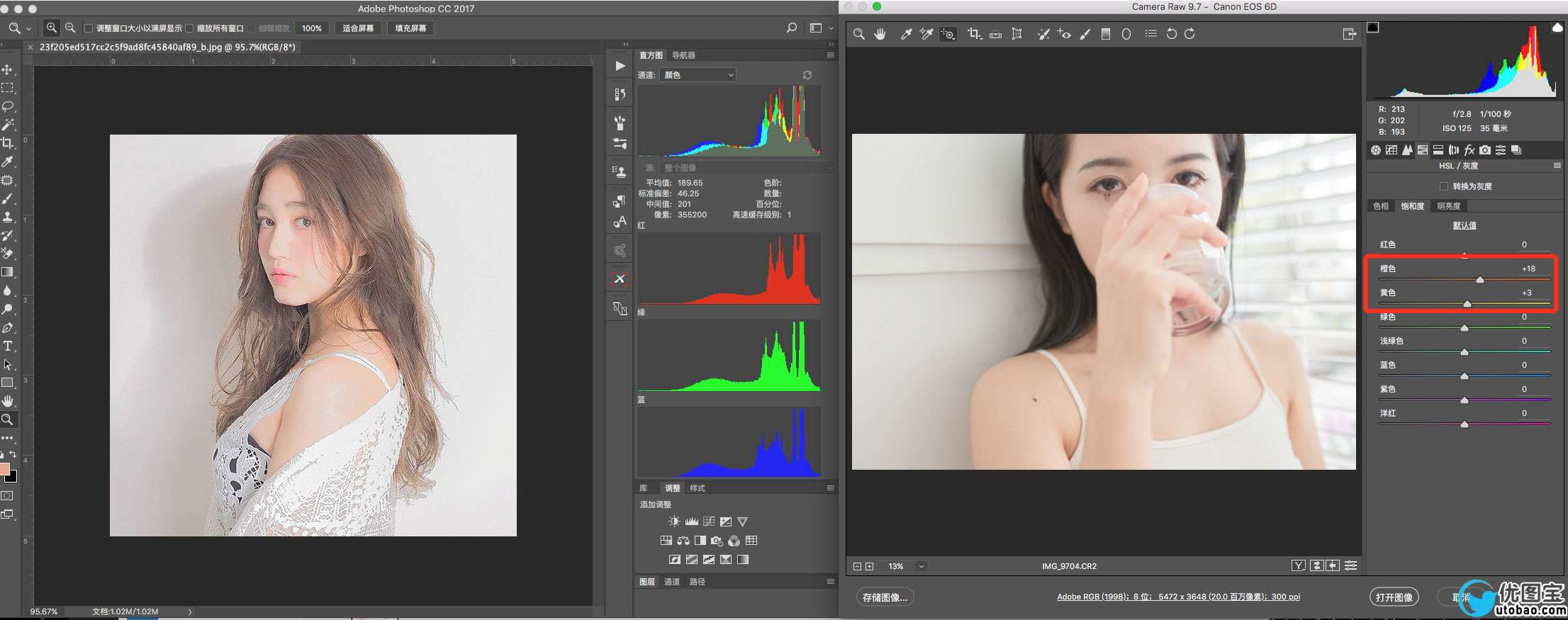Open HSL panel flyout menu
The width and height of the screenshot is (1568, 620).
pos(1557,166)
